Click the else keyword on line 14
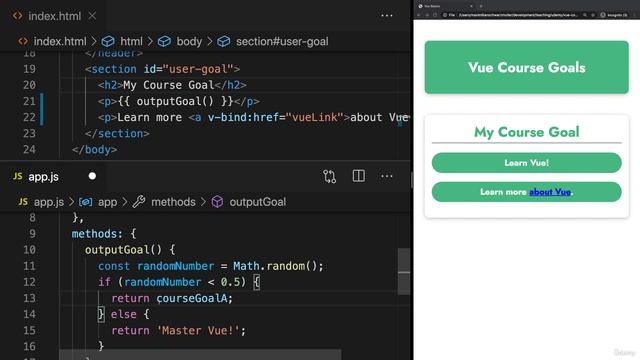The height and width of the screenshot is (360, 640). [x=124, y=314]
